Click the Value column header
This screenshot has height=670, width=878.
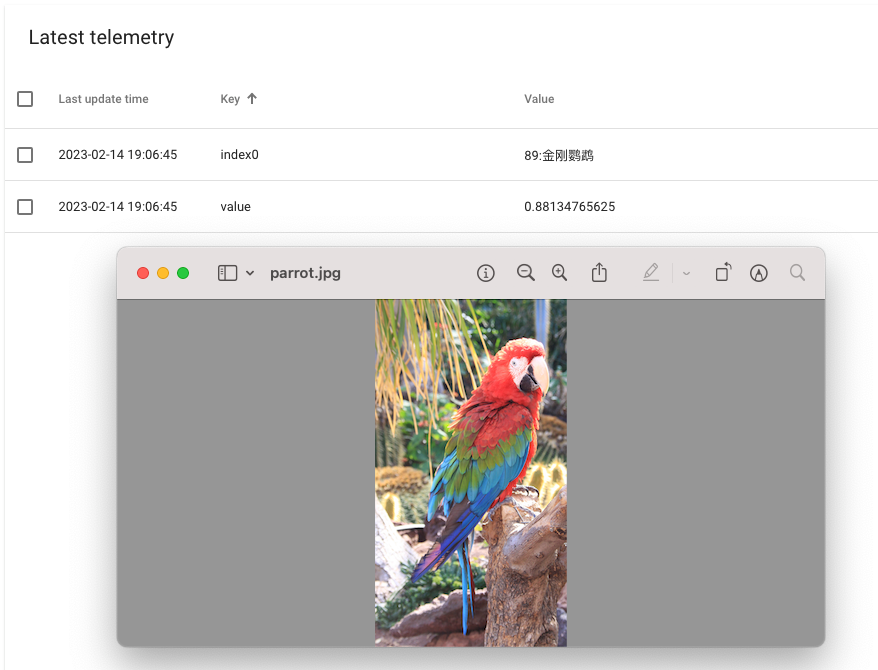539,99
